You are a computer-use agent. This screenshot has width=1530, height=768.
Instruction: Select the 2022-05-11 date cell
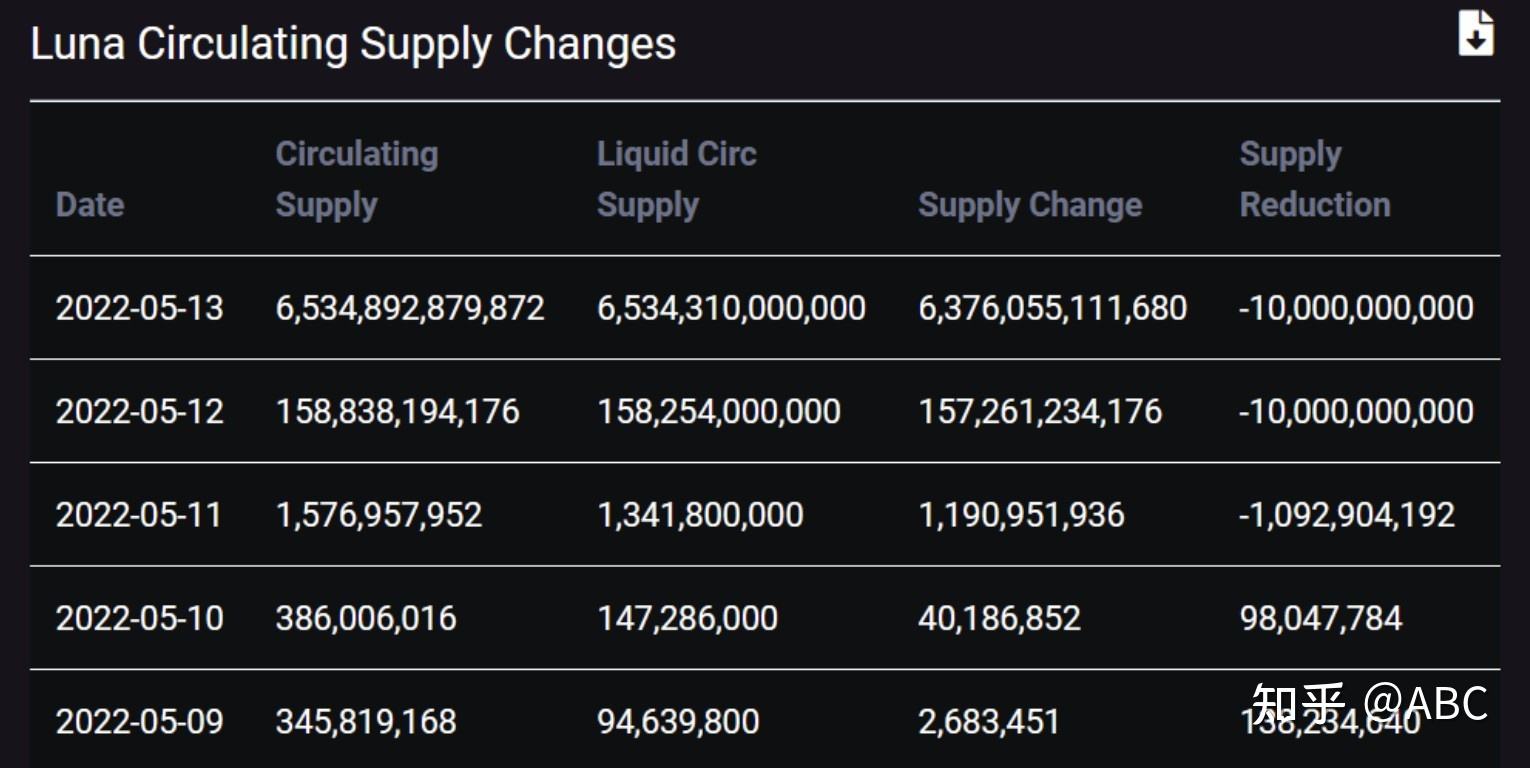[138, 515]
